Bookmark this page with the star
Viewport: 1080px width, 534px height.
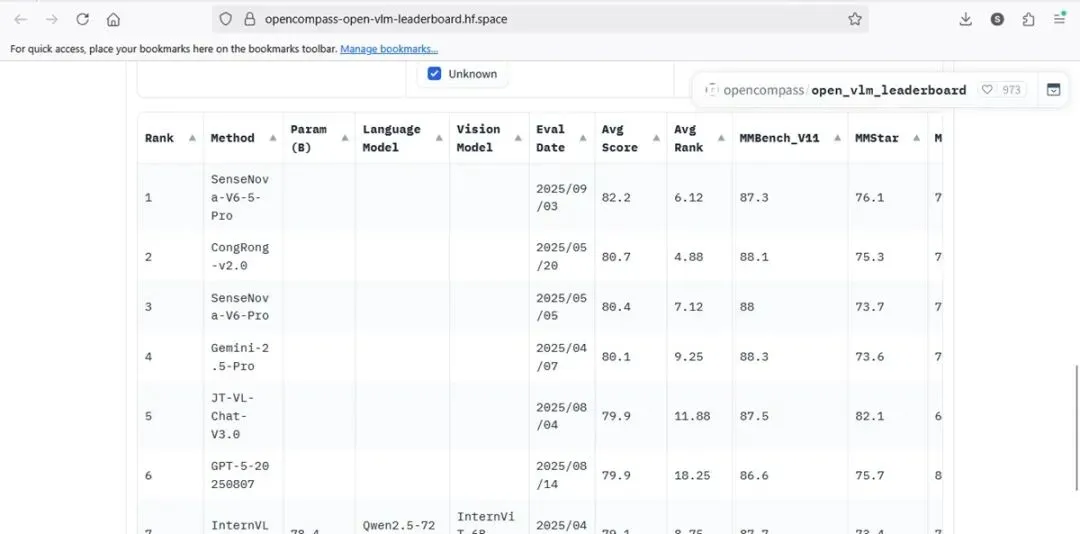[x=855, y=19]
